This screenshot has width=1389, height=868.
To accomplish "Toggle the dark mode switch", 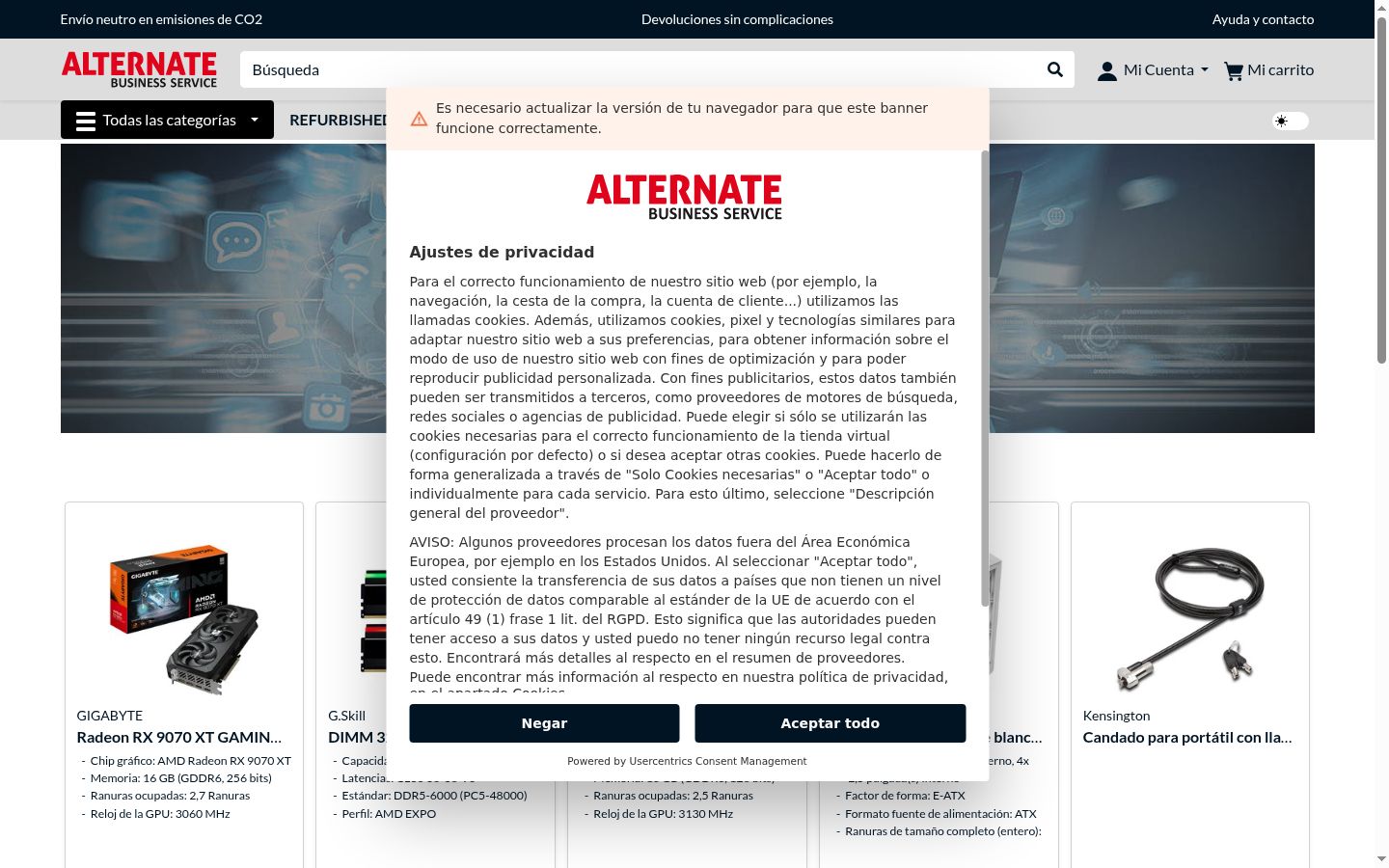I will 1290,121.
